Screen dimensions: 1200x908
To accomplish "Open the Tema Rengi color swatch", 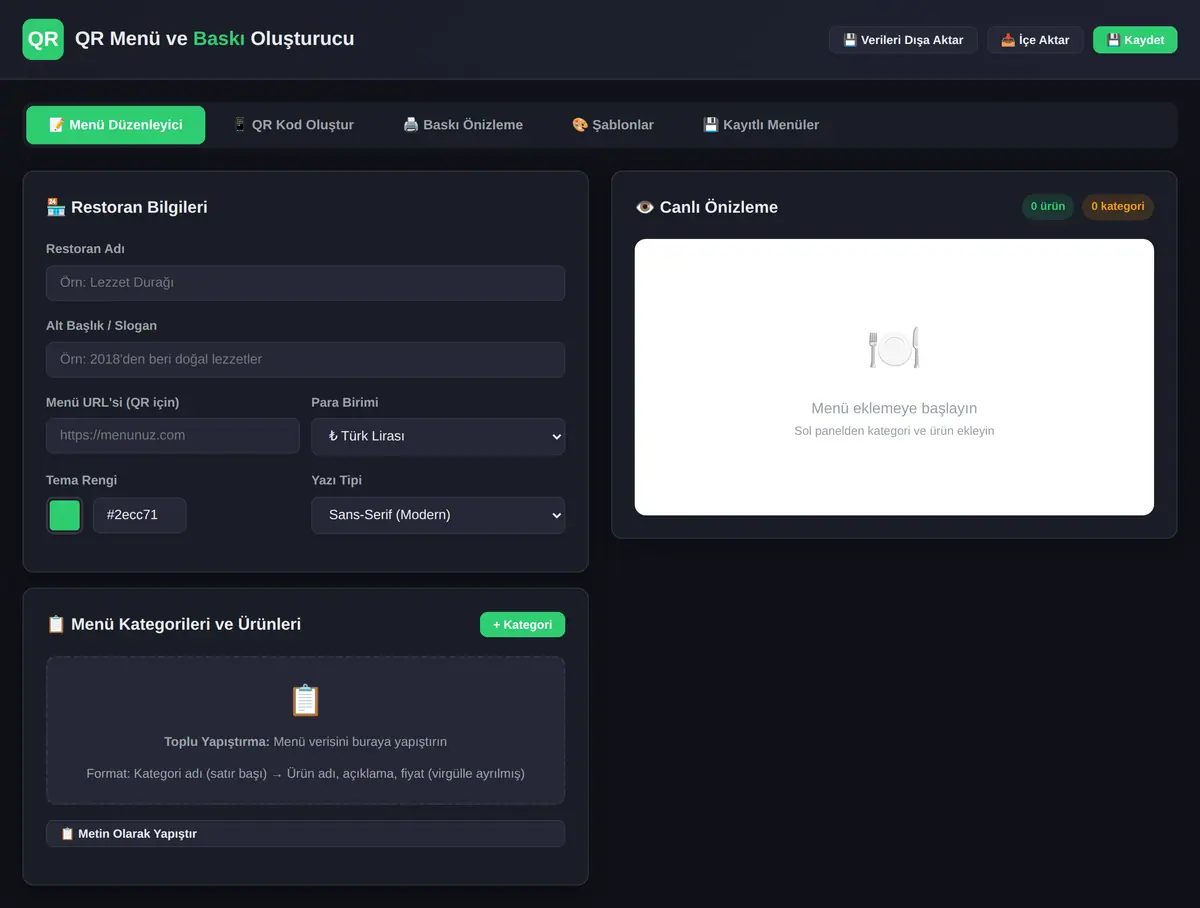I will 65,515.
